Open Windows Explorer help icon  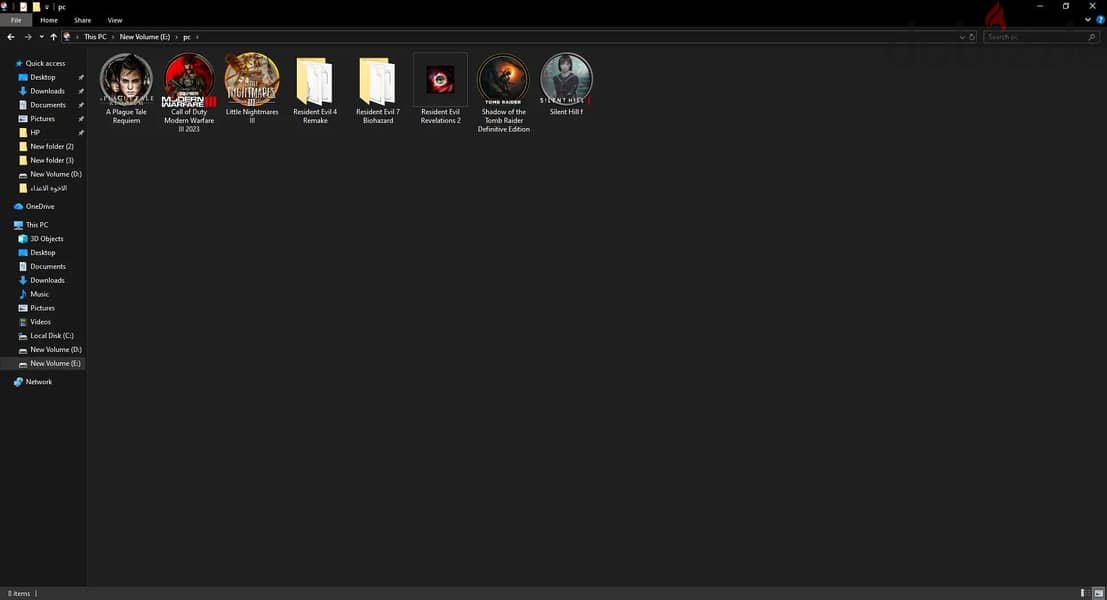1101,20
